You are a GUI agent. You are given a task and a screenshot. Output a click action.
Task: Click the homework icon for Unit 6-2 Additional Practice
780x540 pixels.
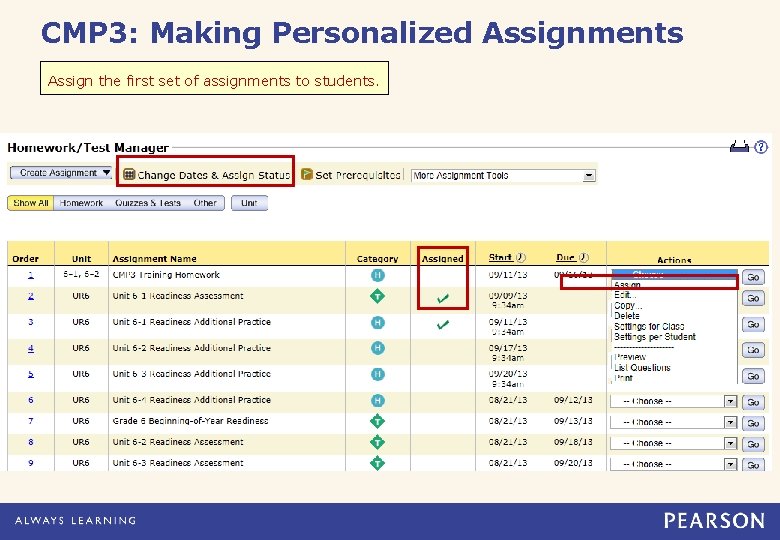378,348
